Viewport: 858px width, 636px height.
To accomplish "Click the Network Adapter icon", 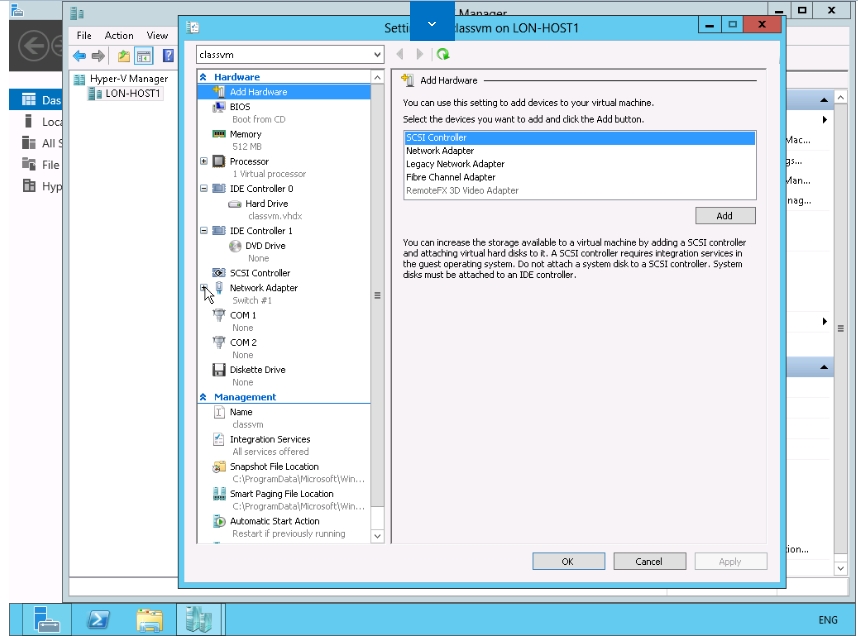I will pos(219,288).
